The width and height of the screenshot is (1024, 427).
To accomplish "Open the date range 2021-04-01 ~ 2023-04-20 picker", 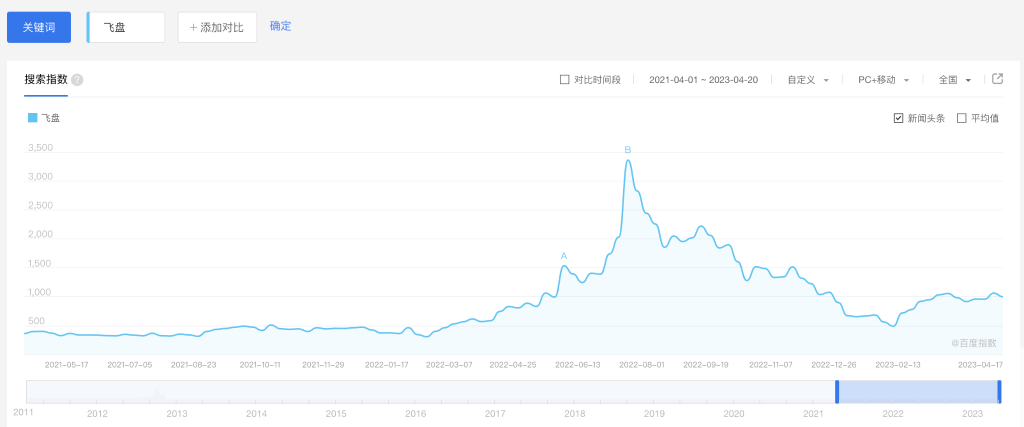I will click(704, 80).
